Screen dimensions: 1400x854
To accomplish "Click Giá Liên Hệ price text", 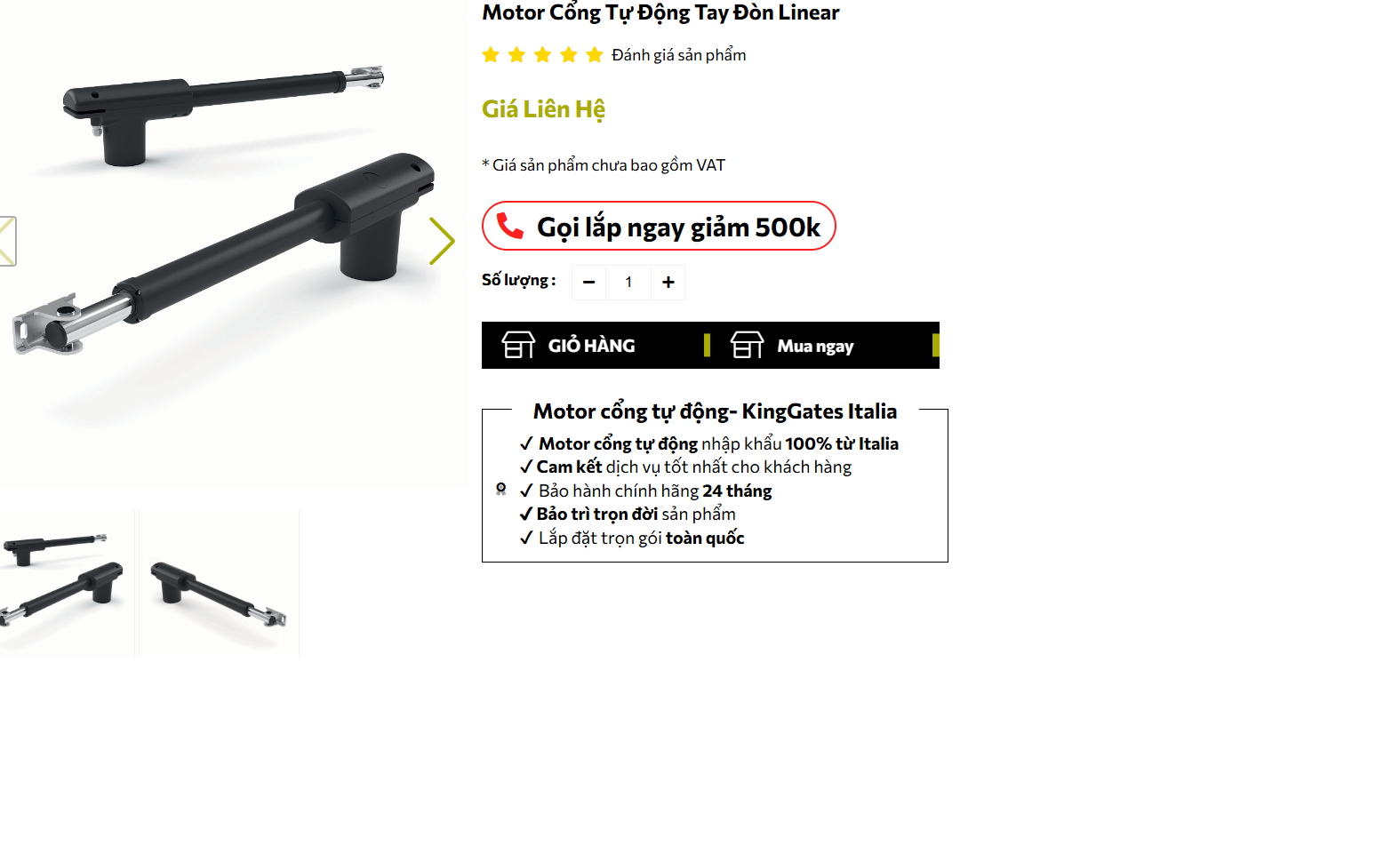I will (x=543, y=109).
